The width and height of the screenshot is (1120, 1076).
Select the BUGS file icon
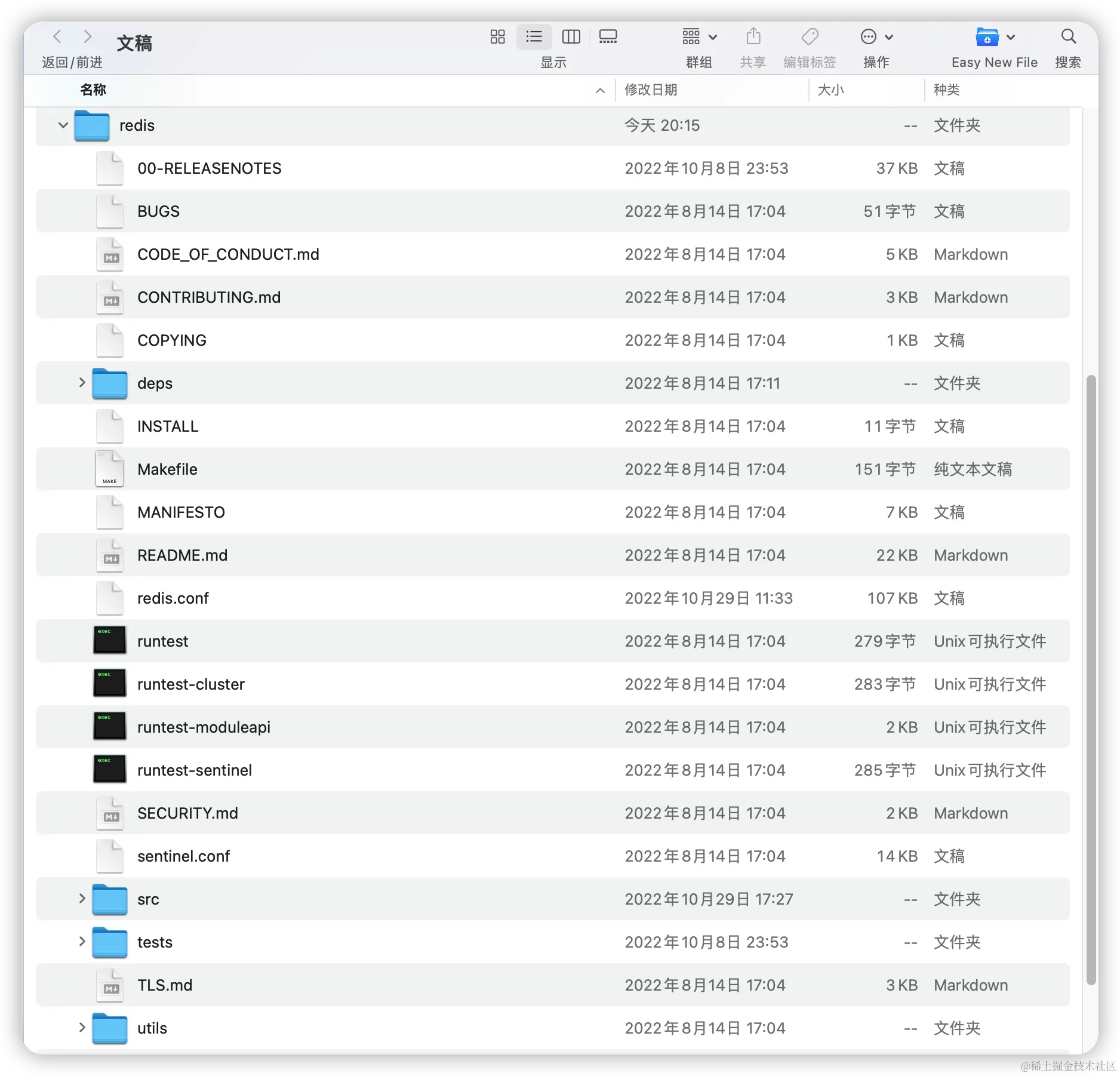pos(110,211)
